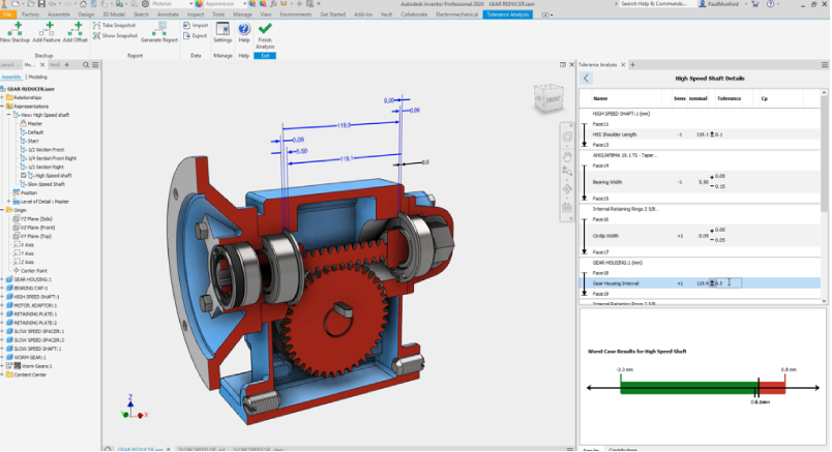This screenshot has height=452, width=832.
Task: Select Center Point under Origin
Action: 33,271
